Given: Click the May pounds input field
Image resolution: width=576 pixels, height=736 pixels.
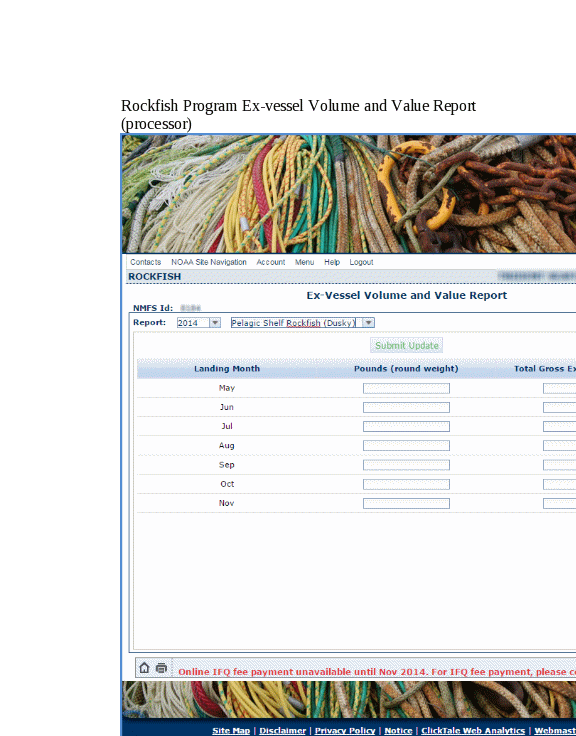Looking at the screenshot, I should click(406, 388).
